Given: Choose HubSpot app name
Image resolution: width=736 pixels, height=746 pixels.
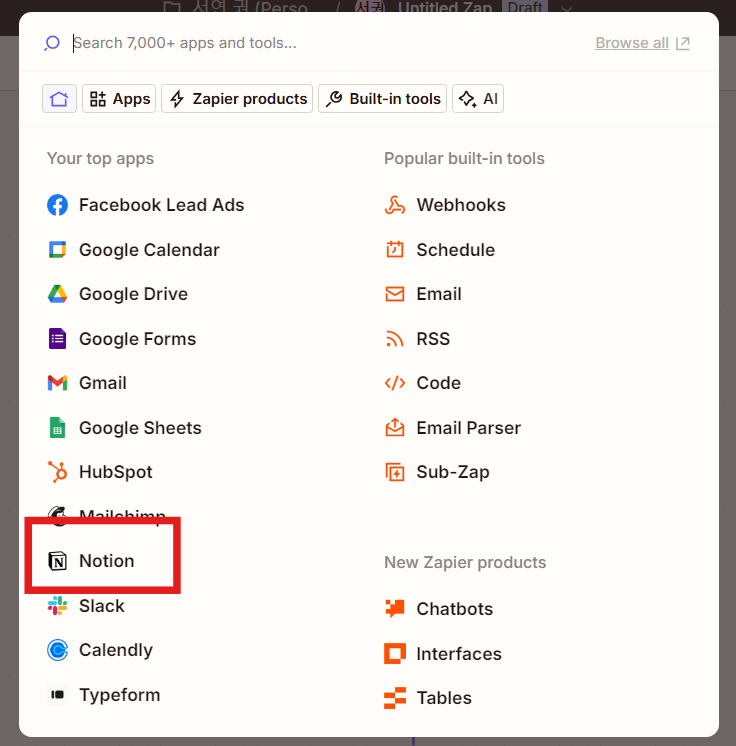Looking at the screenshot, I should point(116,472).
